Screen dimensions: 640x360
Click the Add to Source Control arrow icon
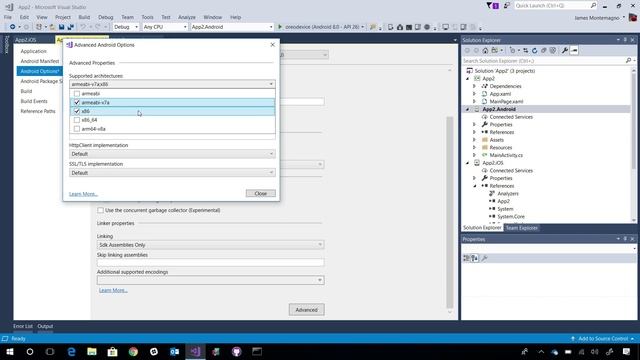pyautogui.click(x=573, y=339)
